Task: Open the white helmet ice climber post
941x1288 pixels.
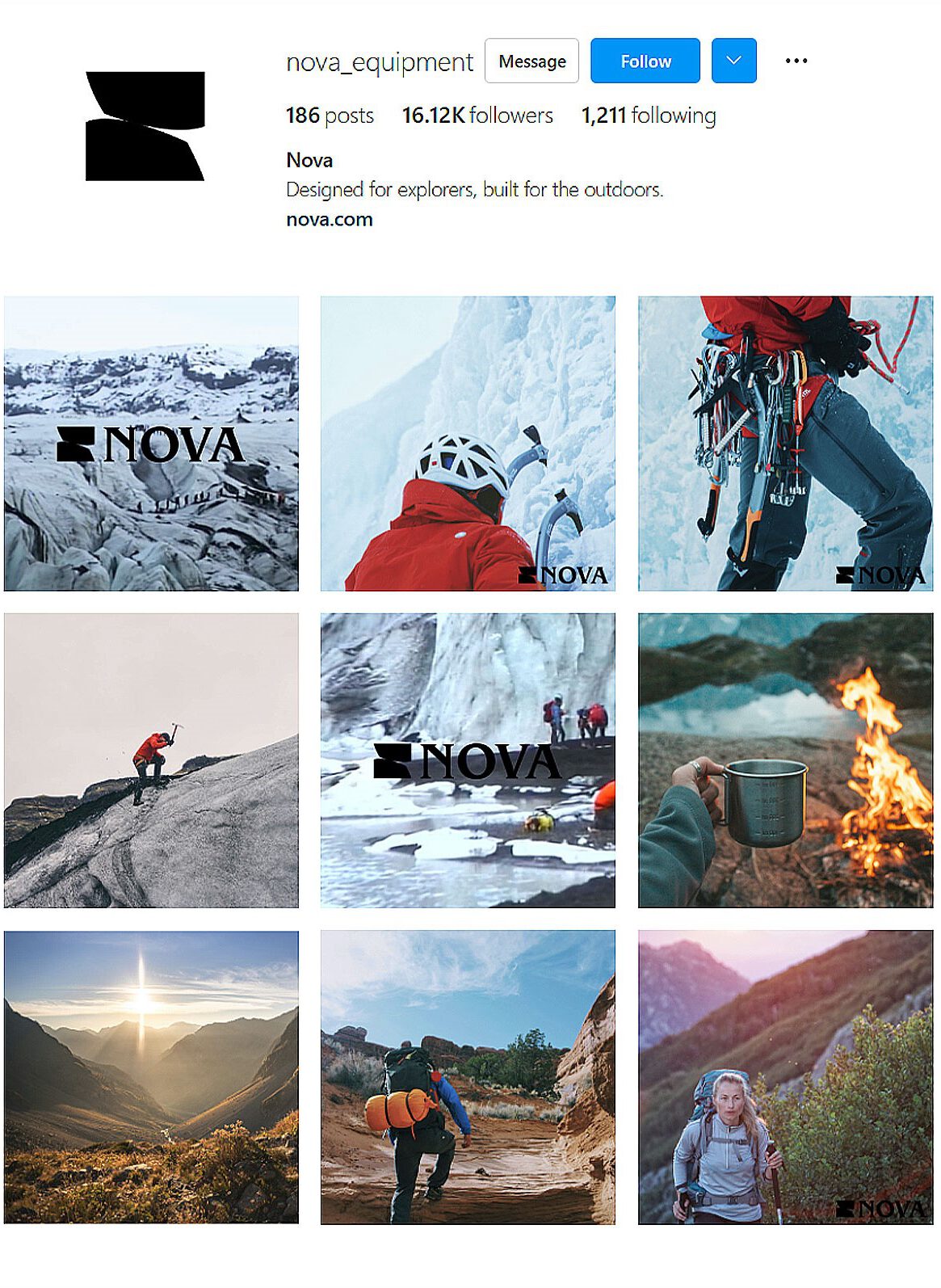Action: [468, 444]
